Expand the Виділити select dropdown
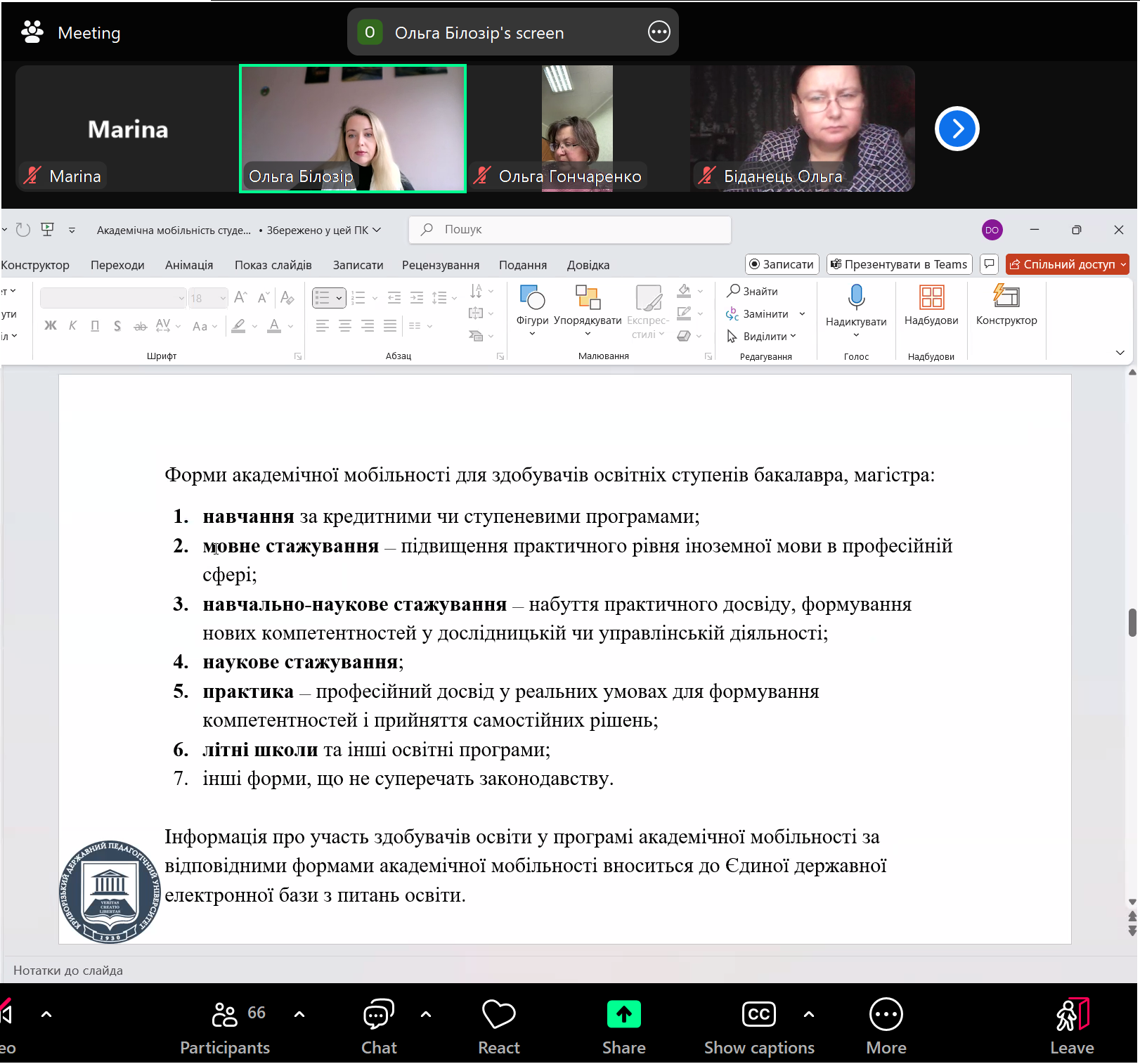Screen dimensions: 1140x1064 794,337
